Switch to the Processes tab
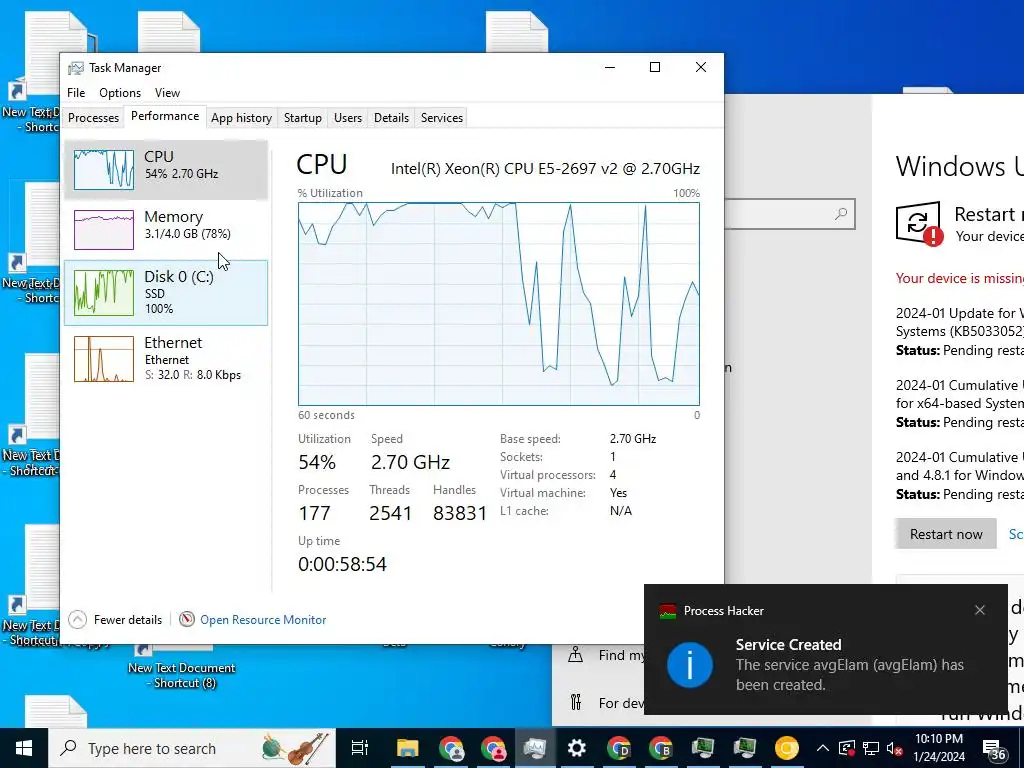 (93, 118)
